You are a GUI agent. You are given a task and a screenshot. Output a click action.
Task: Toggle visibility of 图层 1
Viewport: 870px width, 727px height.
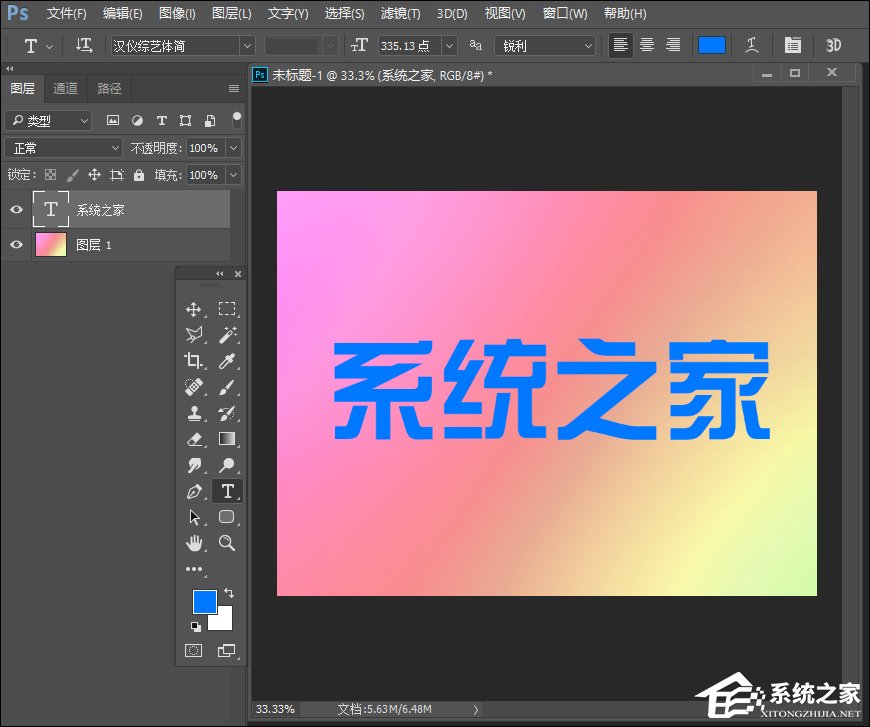(16, 244)
